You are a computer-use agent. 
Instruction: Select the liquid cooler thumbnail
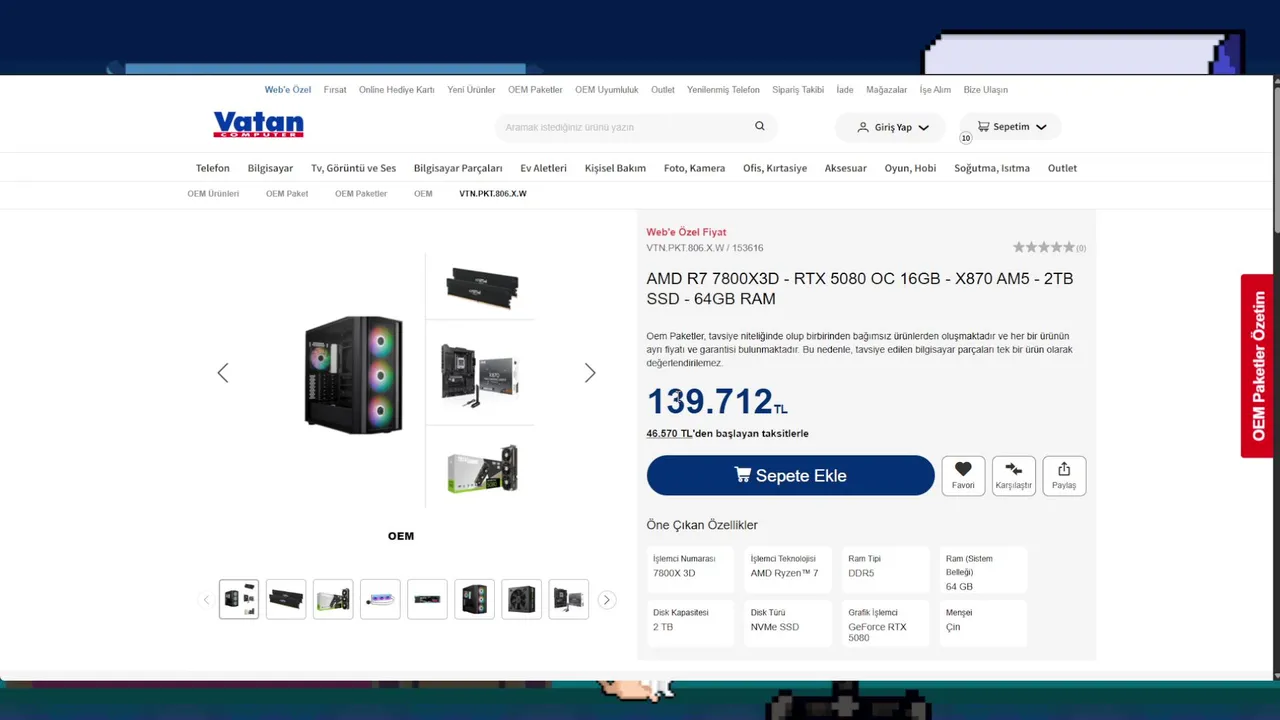[380, 599]
